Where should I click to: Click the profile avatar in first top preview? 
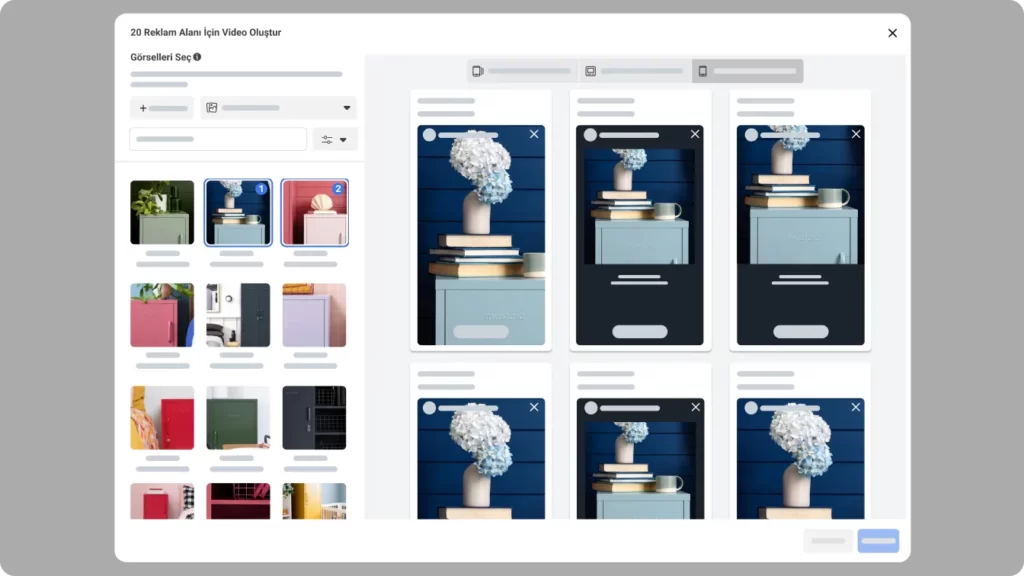pos(429,135)
